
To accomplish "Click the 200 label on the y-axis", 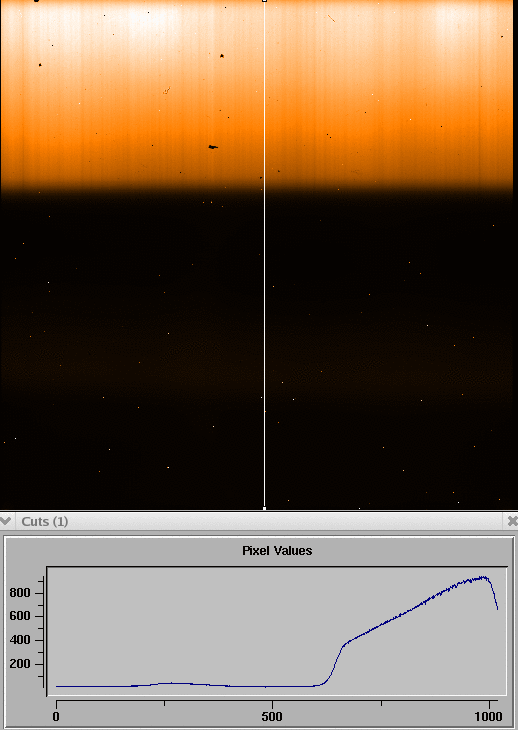I will 20,664.
